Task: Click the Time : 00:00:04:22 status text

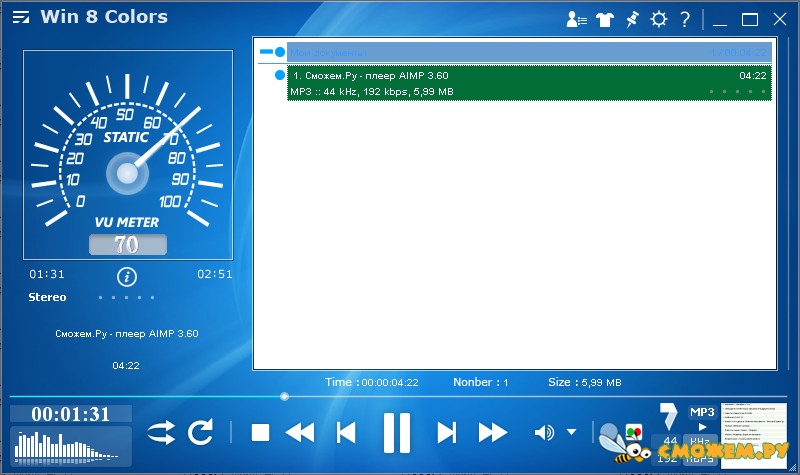Action: [371, 382]
